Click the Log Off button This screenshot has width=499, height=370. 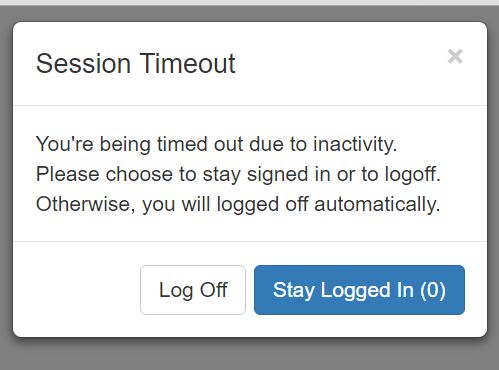[x=193, y=290]
